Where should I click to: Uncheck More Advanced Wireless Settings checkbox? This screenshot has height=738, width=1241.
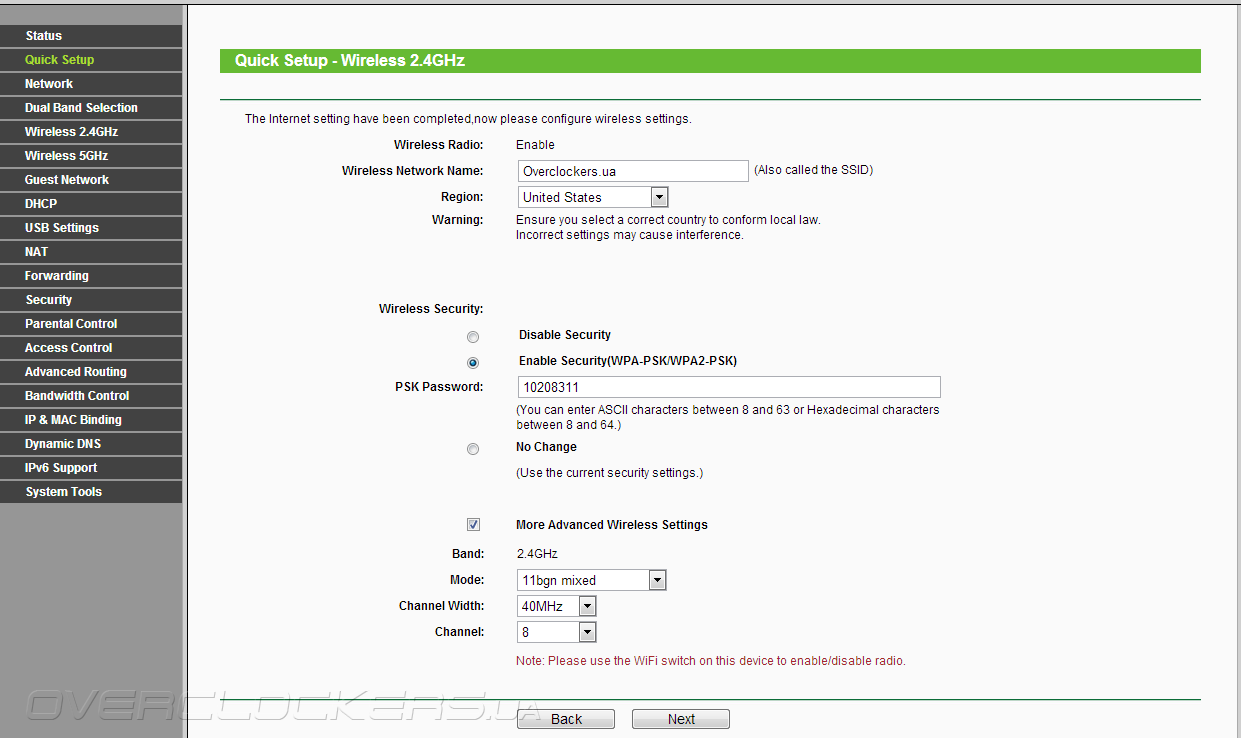pos(473,525)
